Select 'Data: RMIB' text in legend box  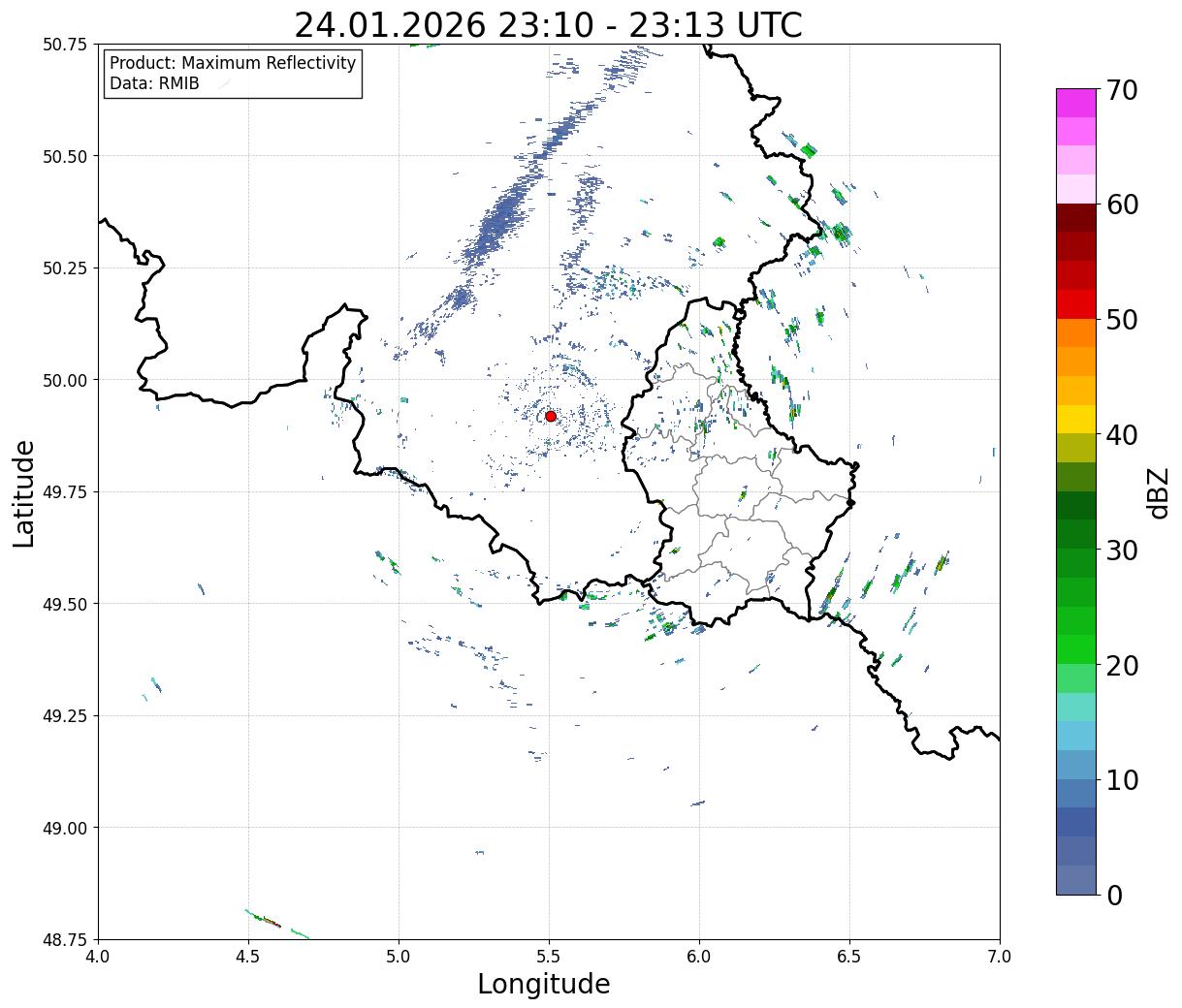pos(154,83)
